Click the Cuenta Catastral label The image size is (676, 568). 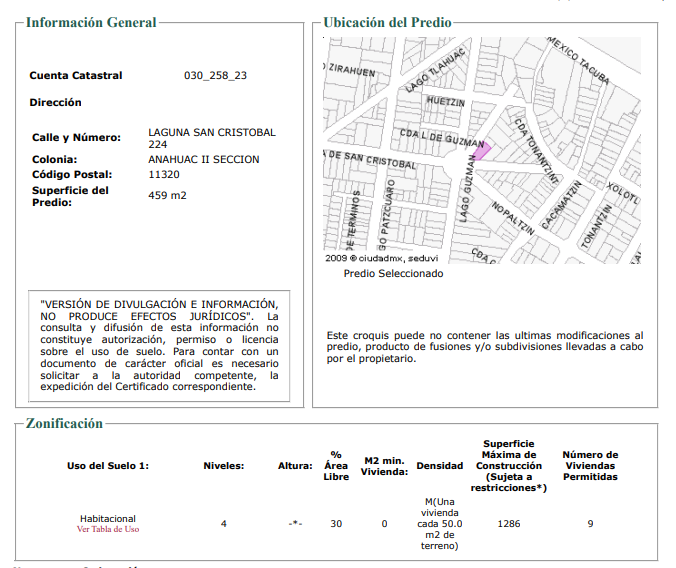76,75
